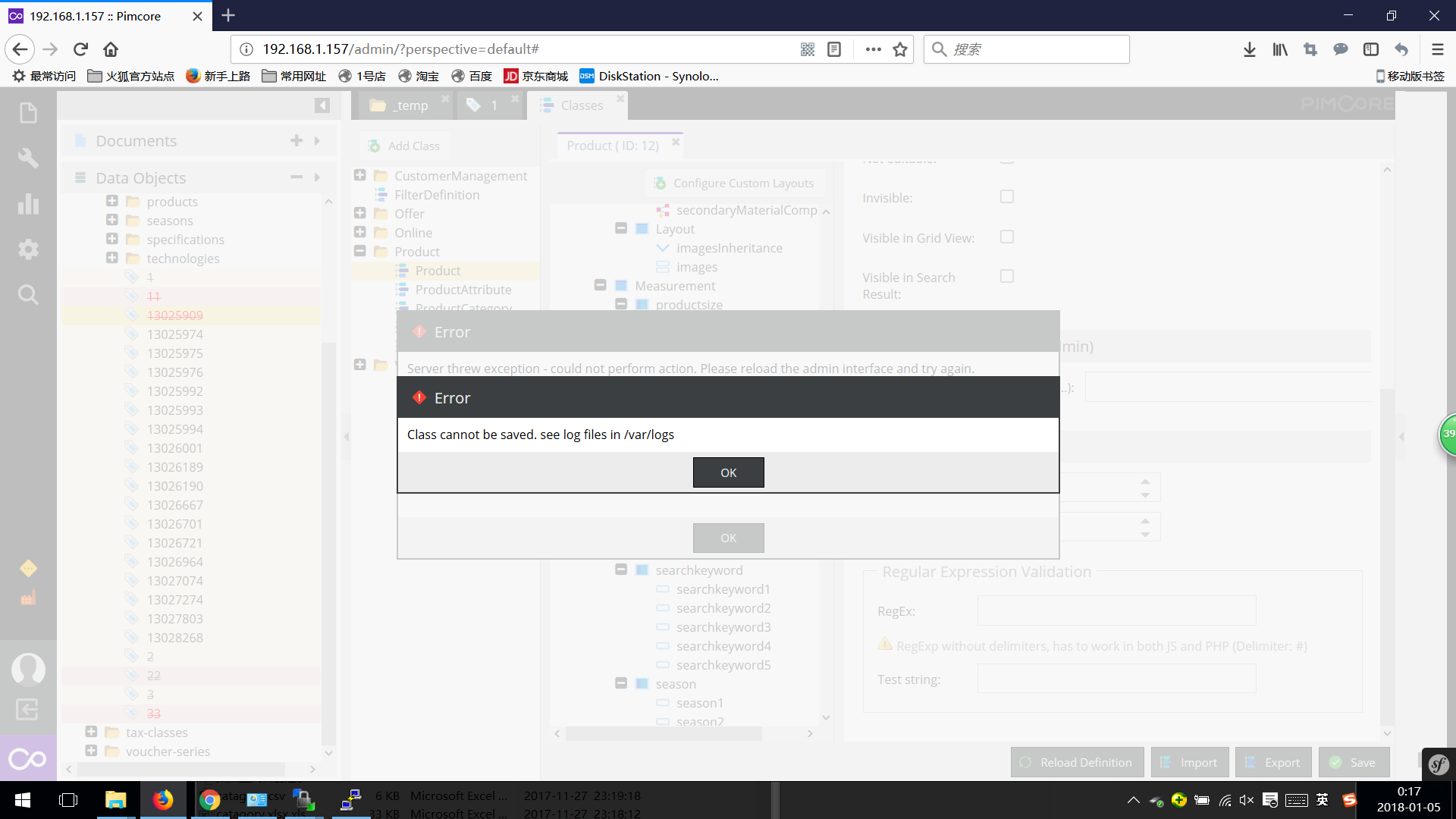Expand the products folder in Data Objects
Screen dimensions: 1456x819
point(111,201)
